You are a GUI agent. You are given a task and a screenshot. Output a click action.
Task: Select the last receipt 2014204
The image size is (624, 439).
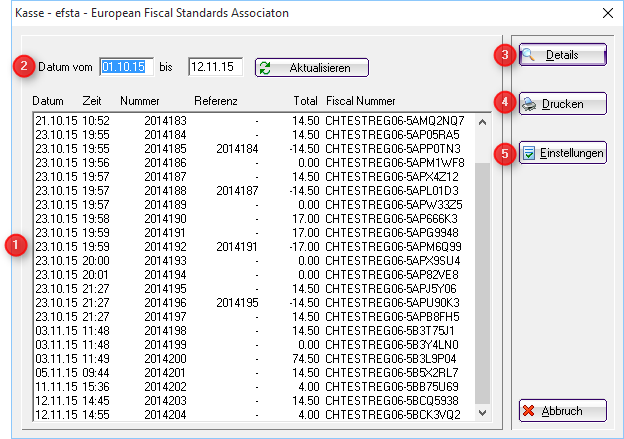click(x=250, y=413)
